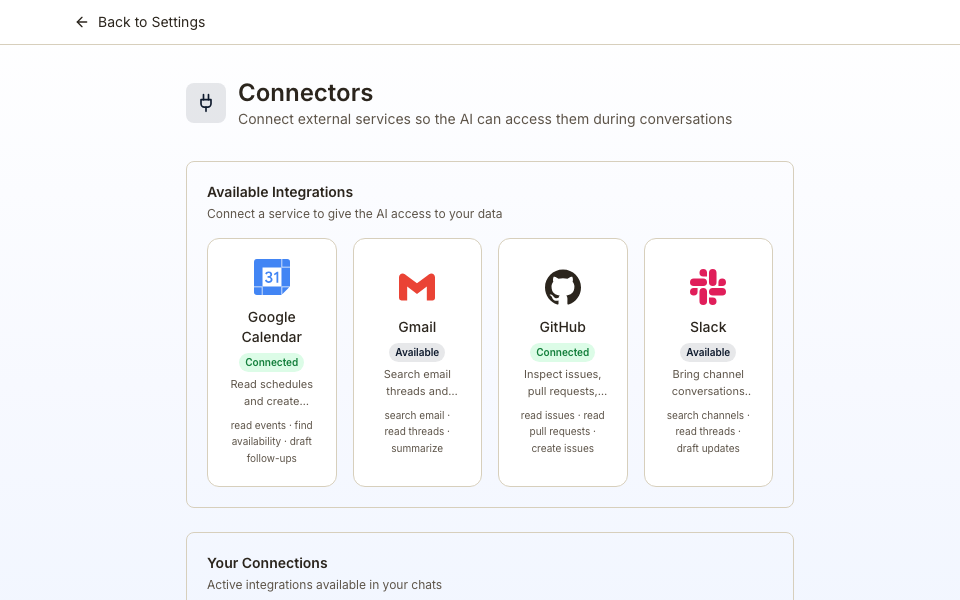Click 'Connect external services' subtitle text

(x=485, y=119)
